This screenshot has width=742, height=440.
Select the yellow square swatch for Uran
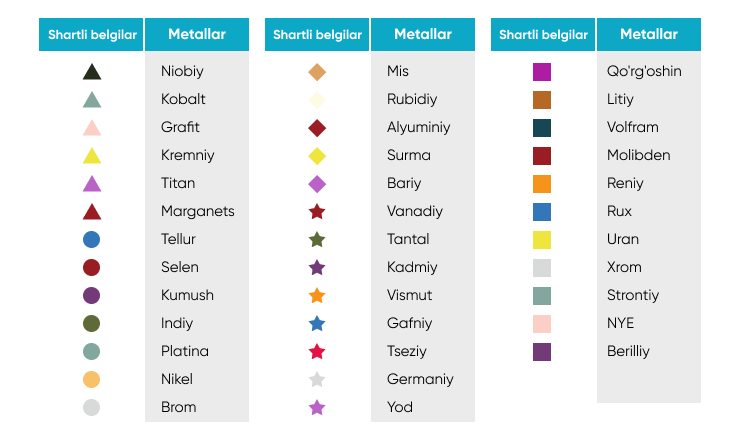pyautogui.click(x=542, y=240)
